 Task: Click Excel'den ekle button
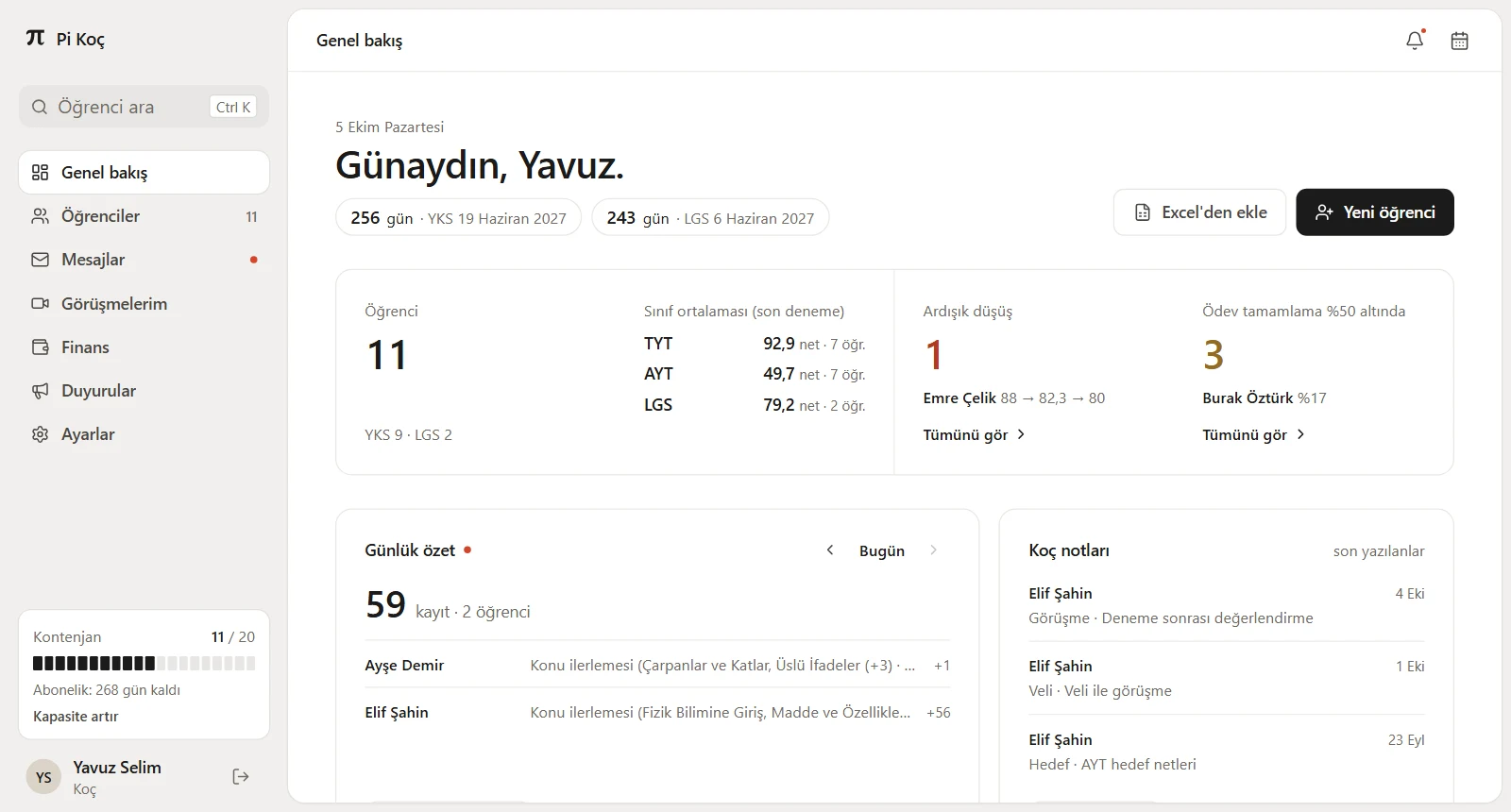(x=1199, y=212)
